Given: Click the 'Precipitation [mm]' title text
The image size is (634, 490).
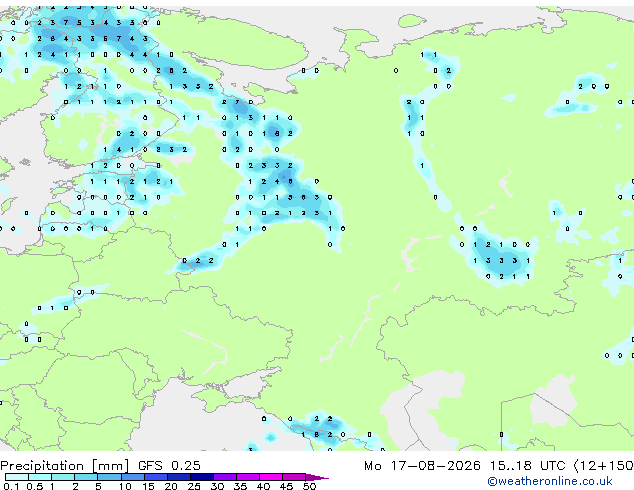Looking at the screenshot, I should (64, 466).
